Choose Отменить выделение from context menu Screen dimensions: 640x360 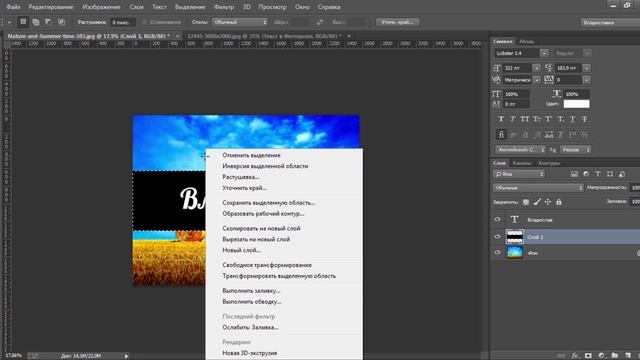coord(251,155)
